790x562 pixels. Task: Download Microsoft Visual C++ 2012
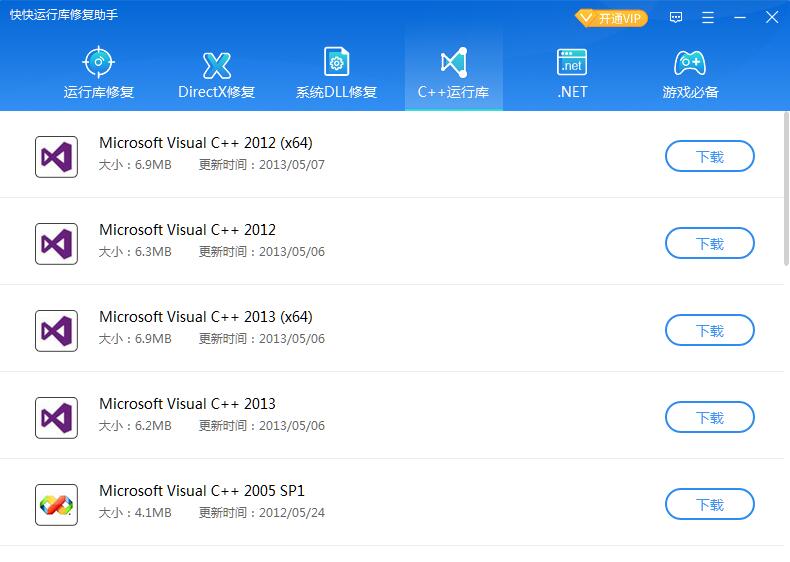710,243
